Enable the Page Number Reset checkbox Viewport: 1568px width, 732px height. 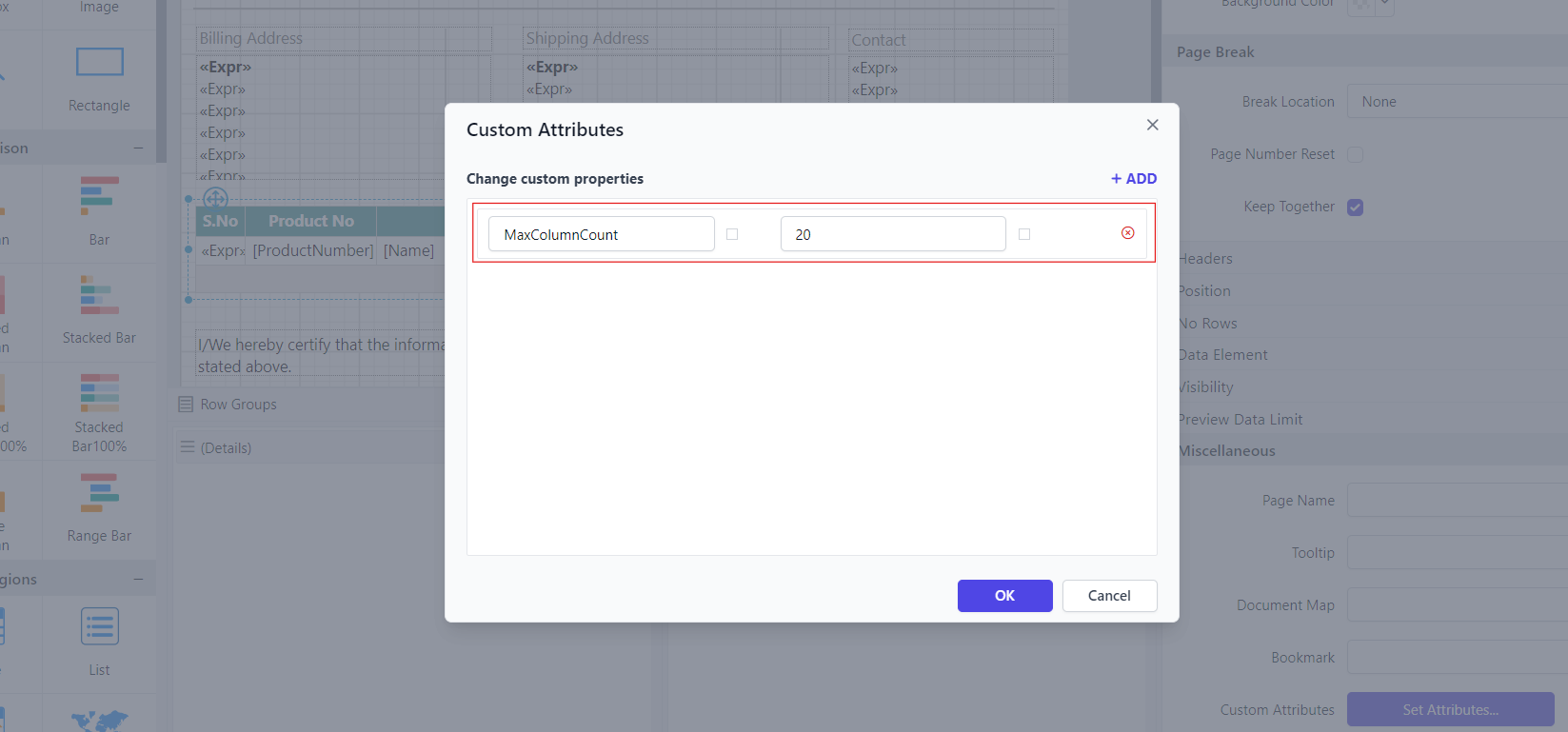[x=1355, y=154]
